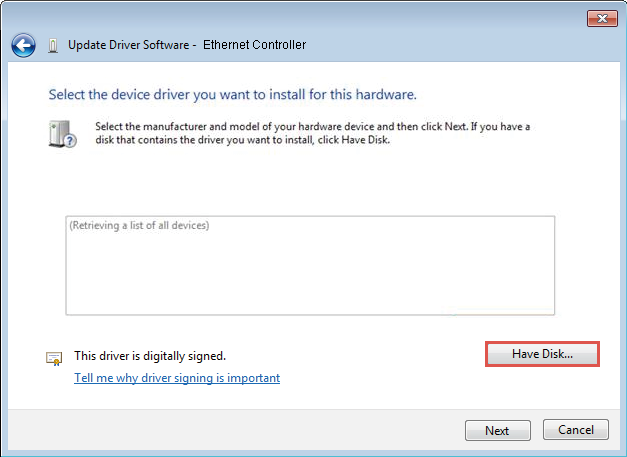Click the This driver is digitally signed text

pos(150,356)
